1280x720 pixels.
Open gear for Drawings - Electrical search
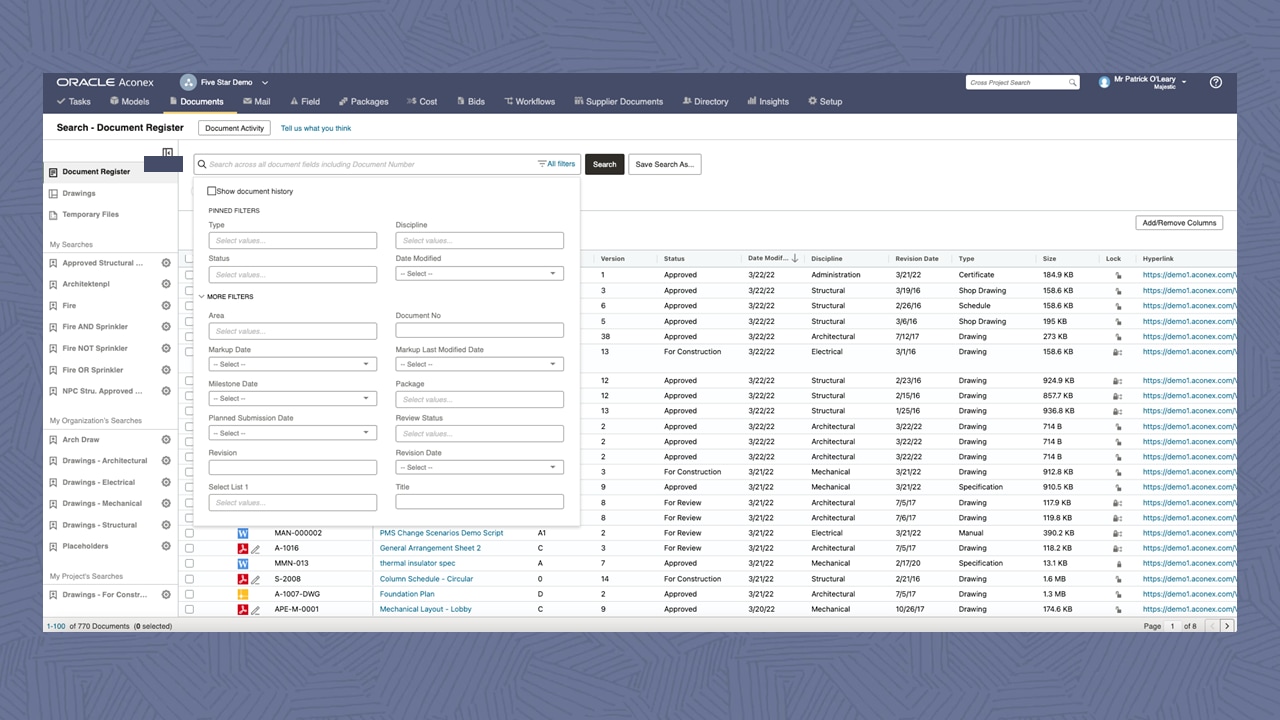[166, 482]
